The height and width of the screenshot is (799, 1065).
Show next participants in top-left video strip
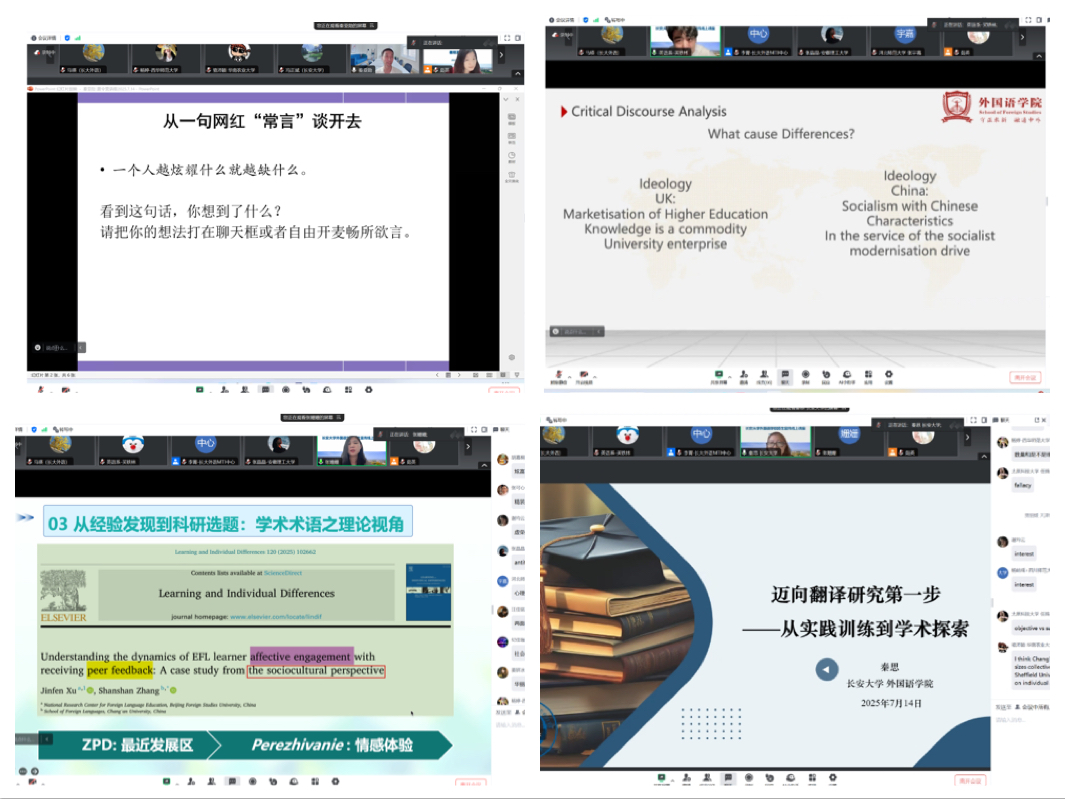tap(501, 56)
